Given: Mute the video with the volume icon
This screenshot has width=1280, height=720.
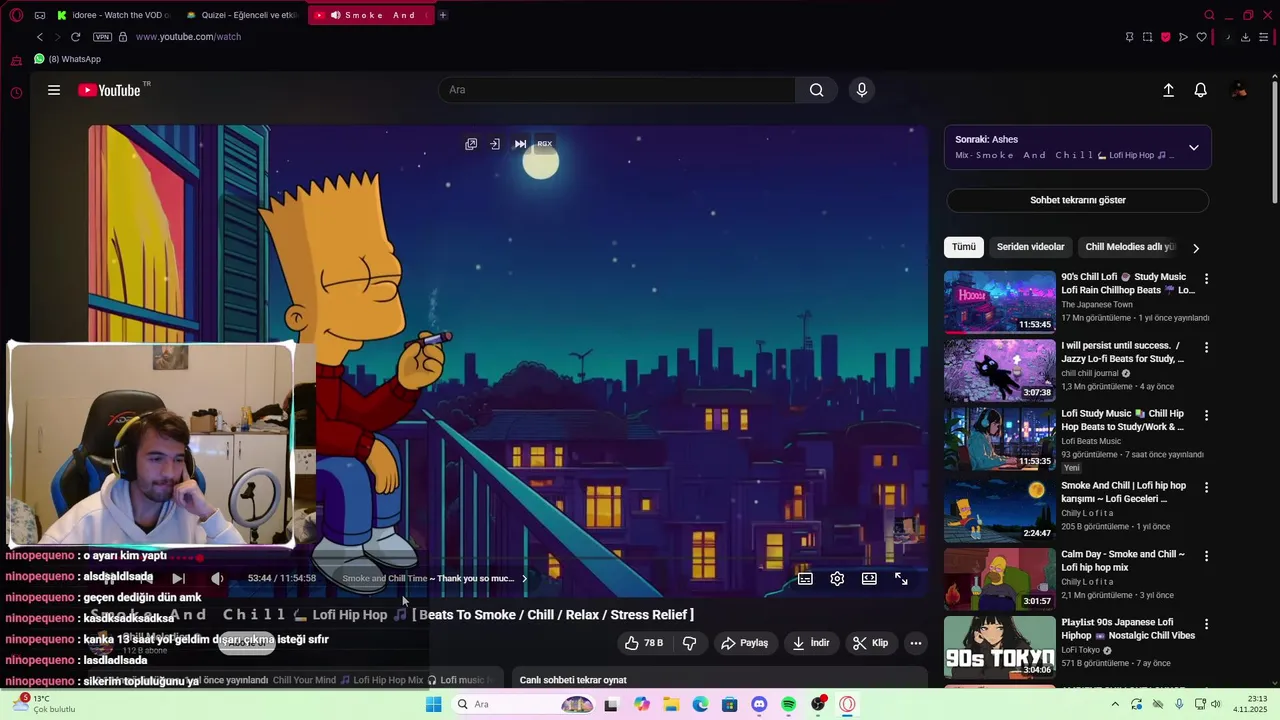Looking at the screenshot, I should [217, 578].
